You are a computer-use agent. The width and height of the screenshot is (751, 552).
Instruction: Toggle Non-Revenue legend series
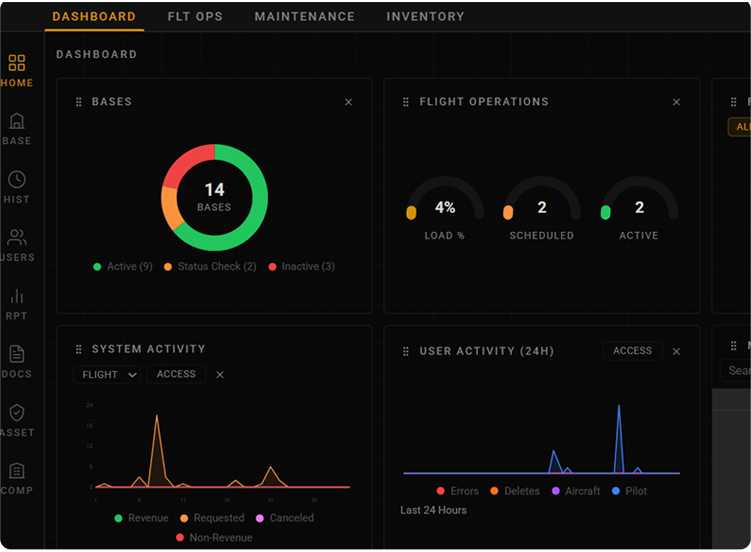pos(214,538)
